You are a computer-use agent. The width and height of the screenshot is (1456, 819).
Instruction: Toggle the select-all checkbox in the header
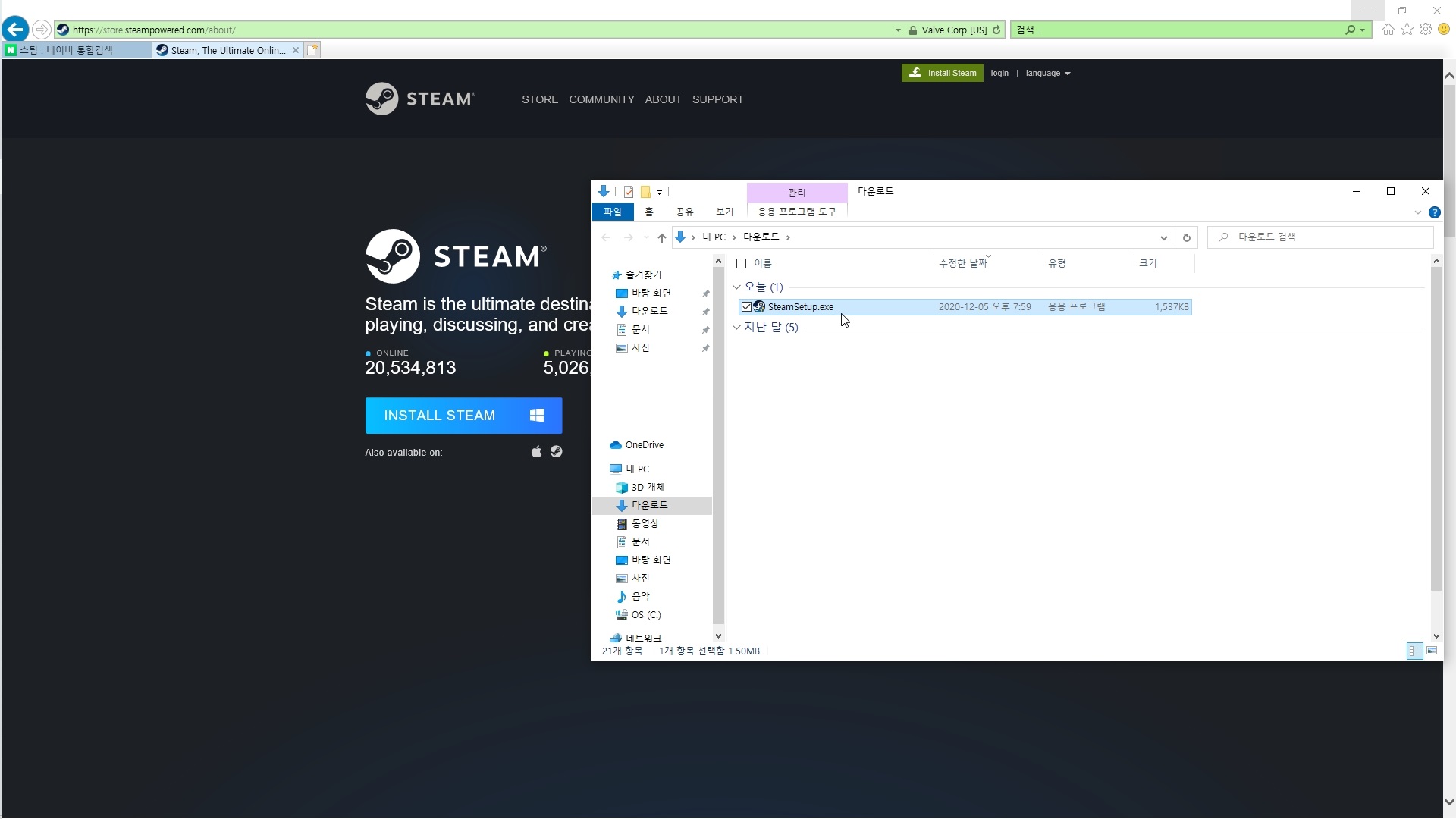(x=742, y=264)
